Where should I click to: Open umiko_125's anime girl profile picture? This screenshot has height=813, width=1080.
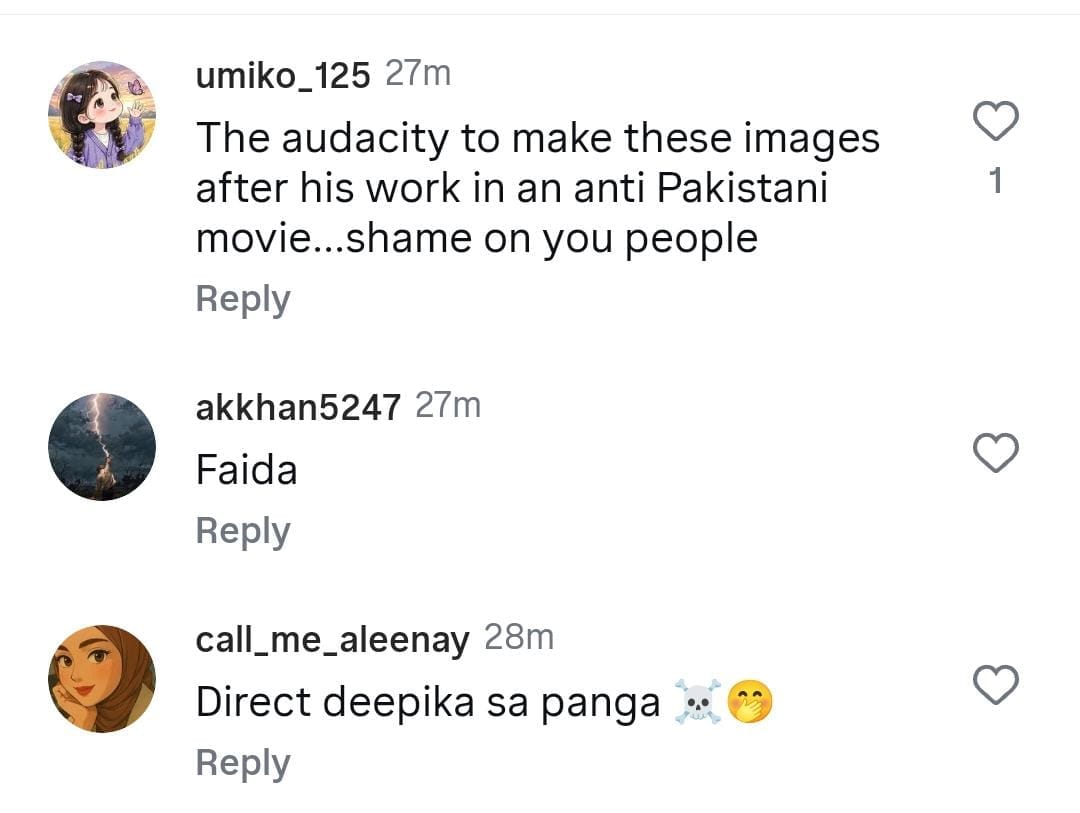tap(102, 114)
